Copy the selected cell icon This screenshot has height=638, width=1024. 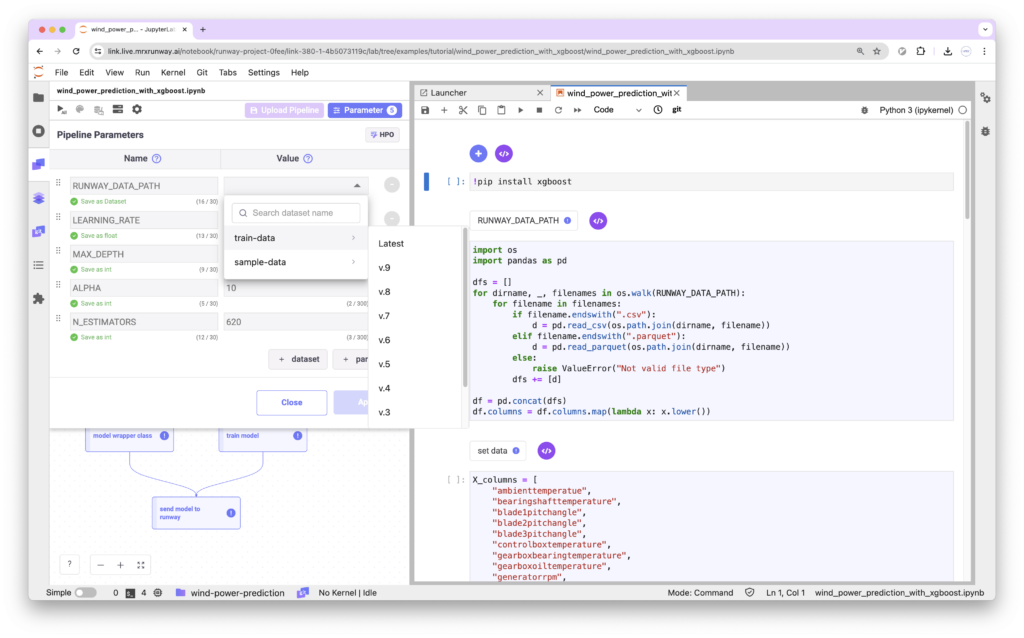[x=482, y=110]
